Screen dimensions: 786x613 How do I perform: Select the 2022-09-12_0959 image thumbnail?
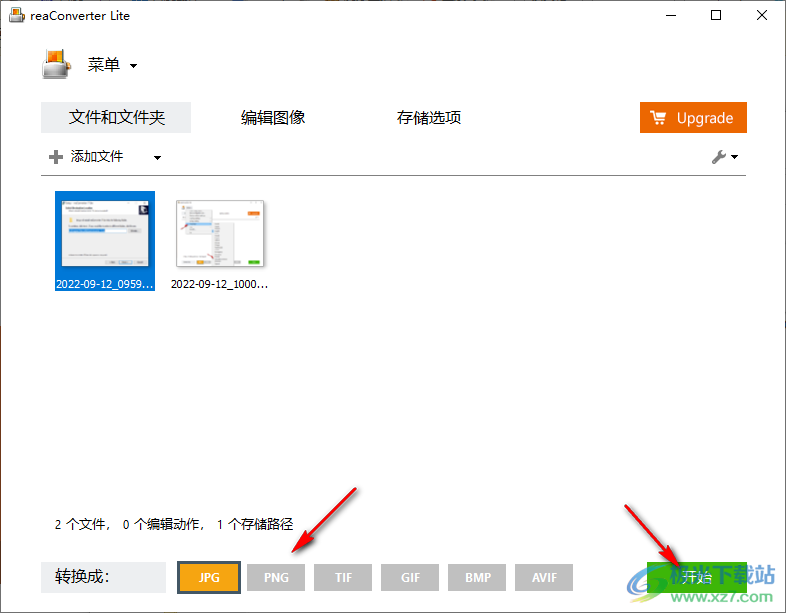click(x=105, y=241)
